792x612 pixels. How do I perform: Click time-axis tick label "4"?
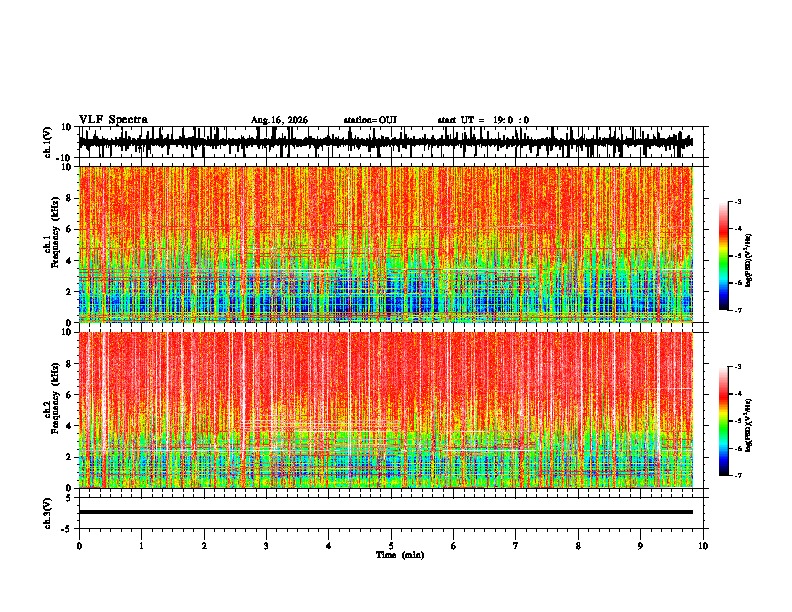click(x=328, y=546)
